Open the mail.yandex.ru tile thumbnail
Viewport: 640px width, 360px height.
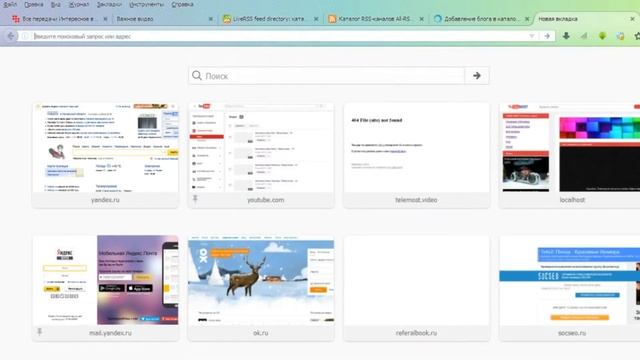[x=105, y=280]
